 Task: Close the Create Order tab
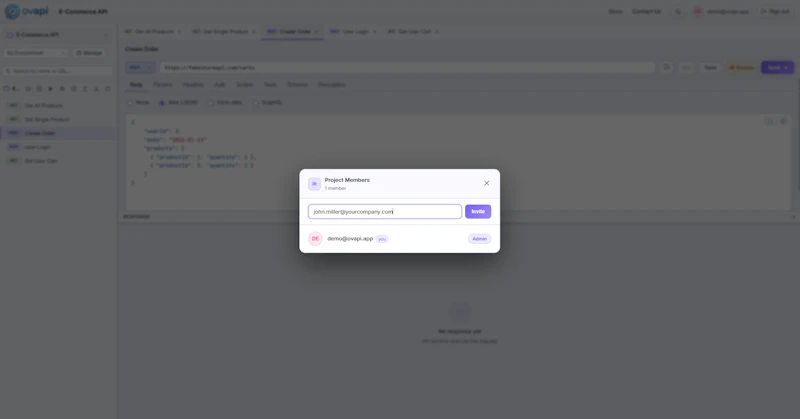[316, 32]
